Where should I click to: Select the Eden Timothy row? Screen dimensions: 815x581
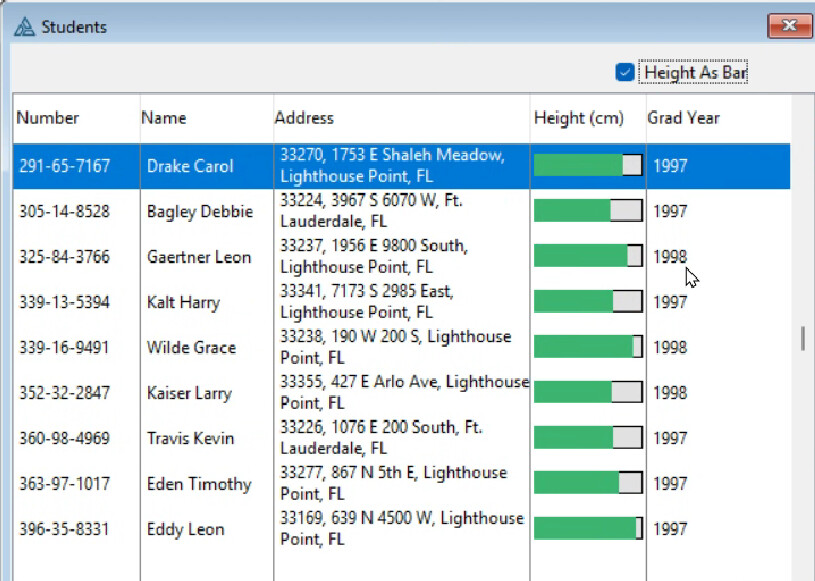click(199, 484)
